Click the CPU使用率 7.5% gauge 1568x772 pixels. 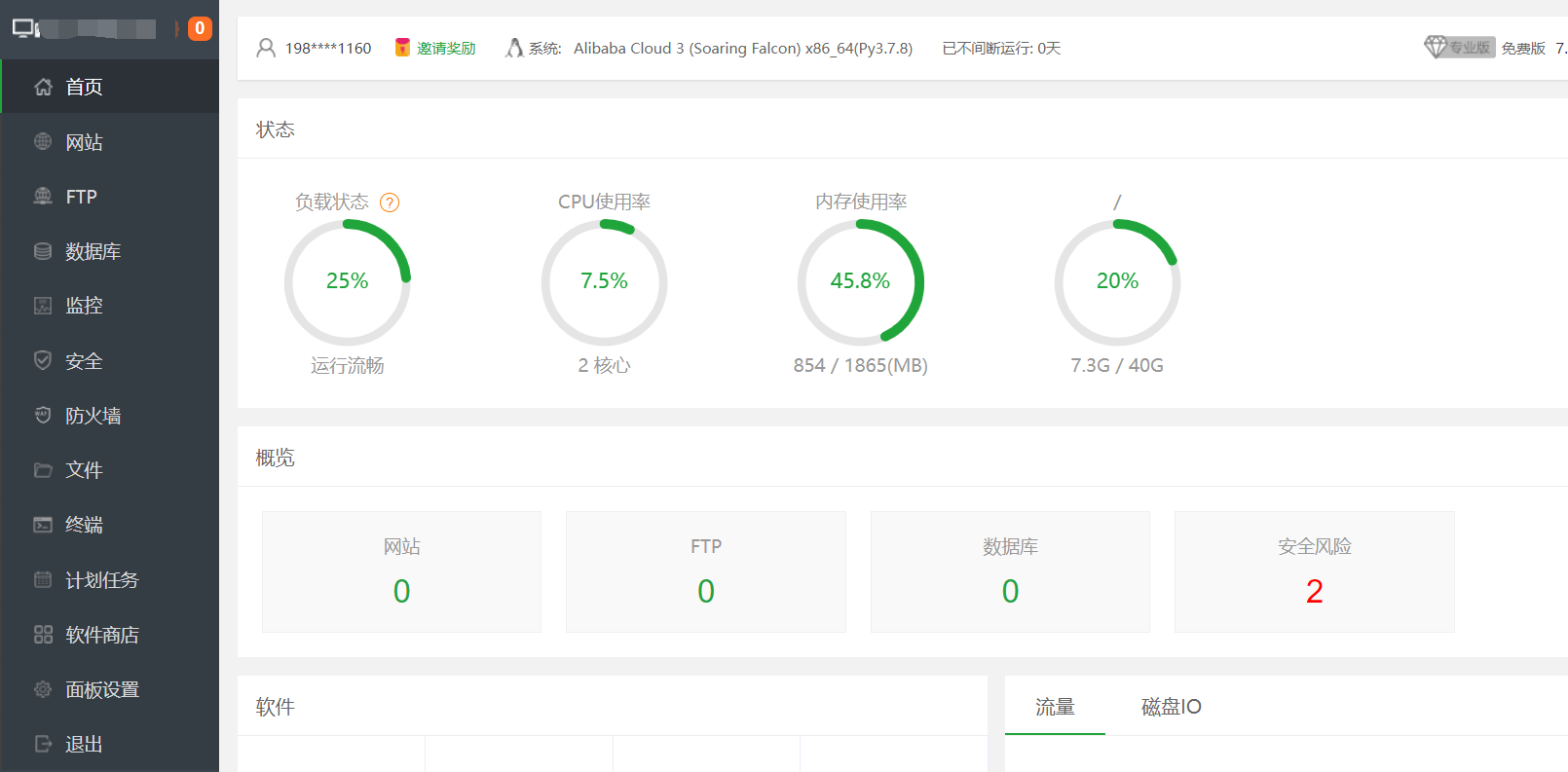[x=604, y=282]
